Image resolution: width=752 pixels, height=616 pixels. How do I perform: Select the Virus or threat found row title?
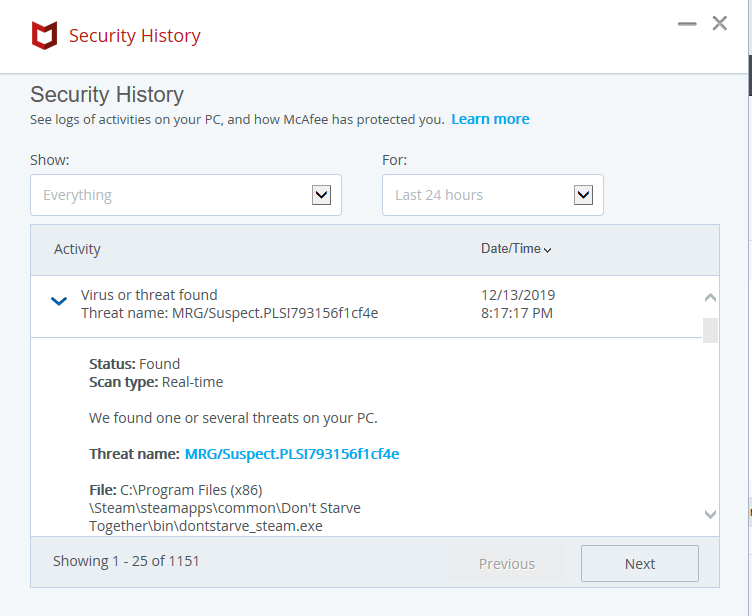149,295
